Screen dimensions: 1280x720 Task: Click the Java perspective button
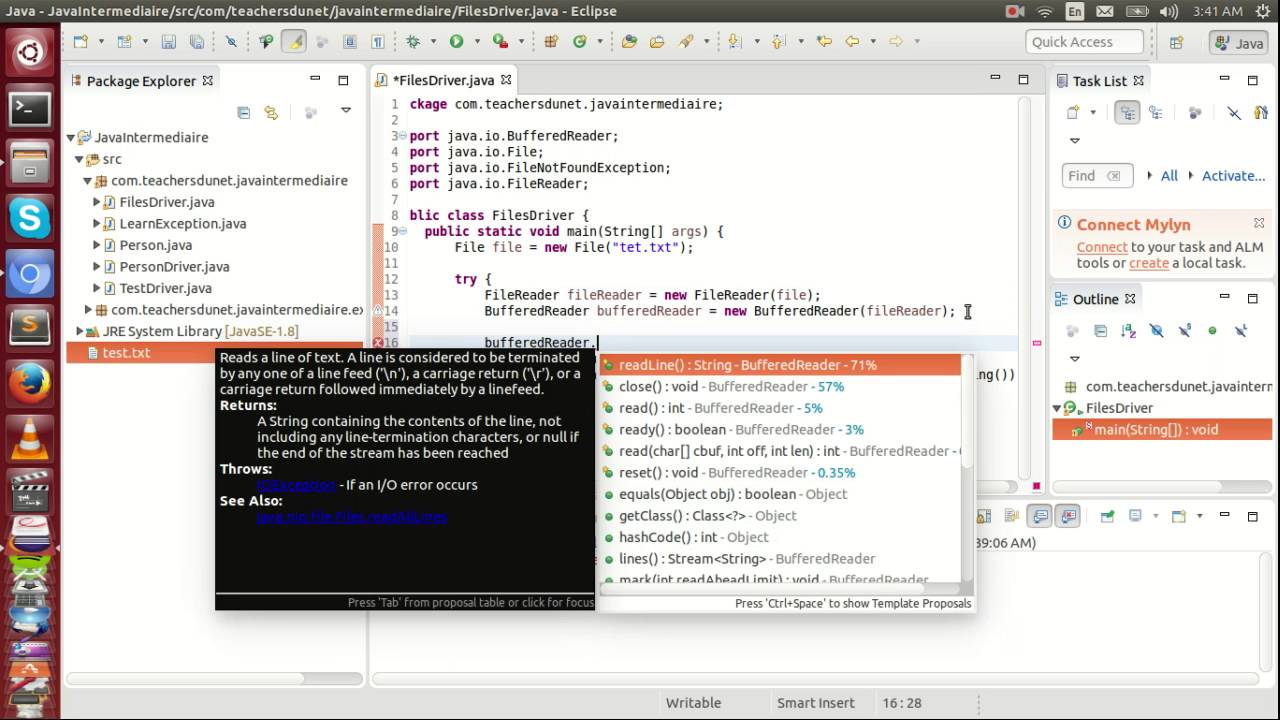coord(1239,43)
